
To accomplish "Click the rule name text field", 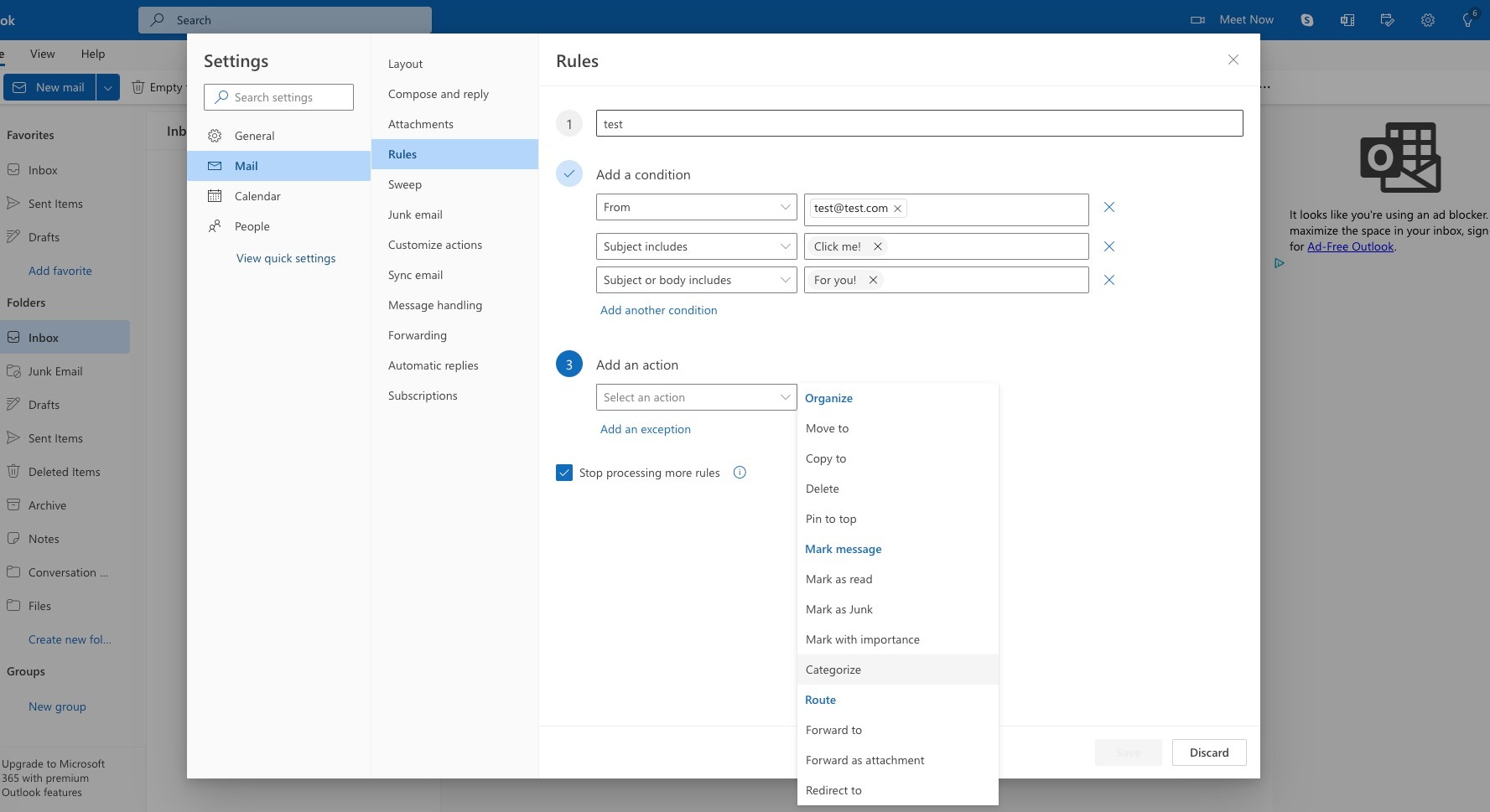I will click(x=919, y=124).
